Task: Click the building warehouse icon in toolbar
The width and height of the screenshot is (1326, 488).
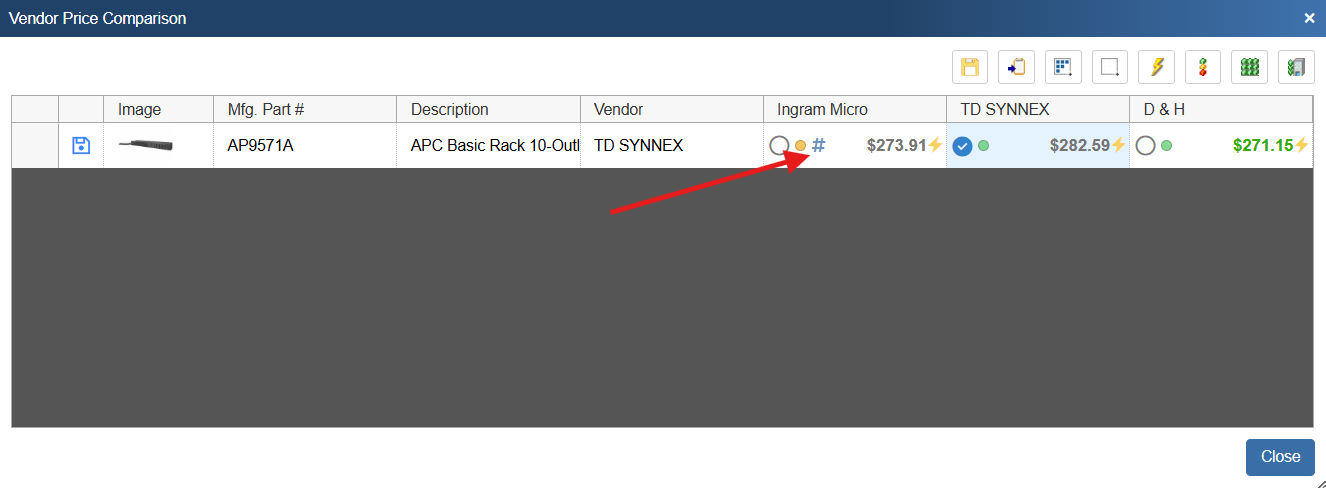Action: tap(1296, 67)
